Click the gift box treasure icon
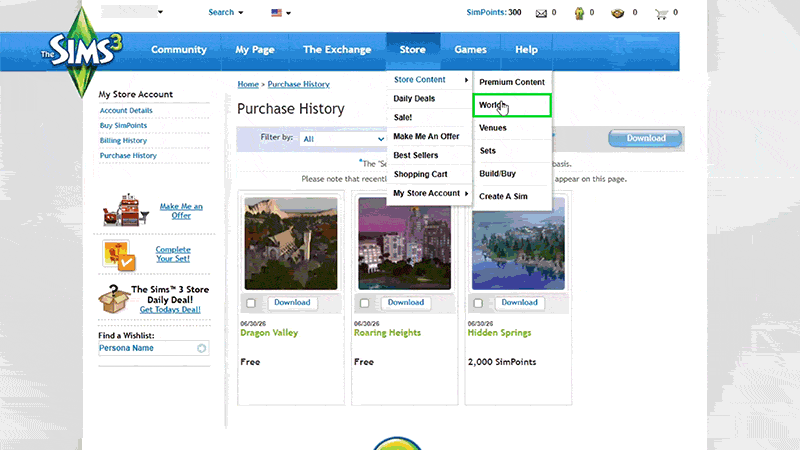Screen dimensions: 800x450 [x=617, y=13]
